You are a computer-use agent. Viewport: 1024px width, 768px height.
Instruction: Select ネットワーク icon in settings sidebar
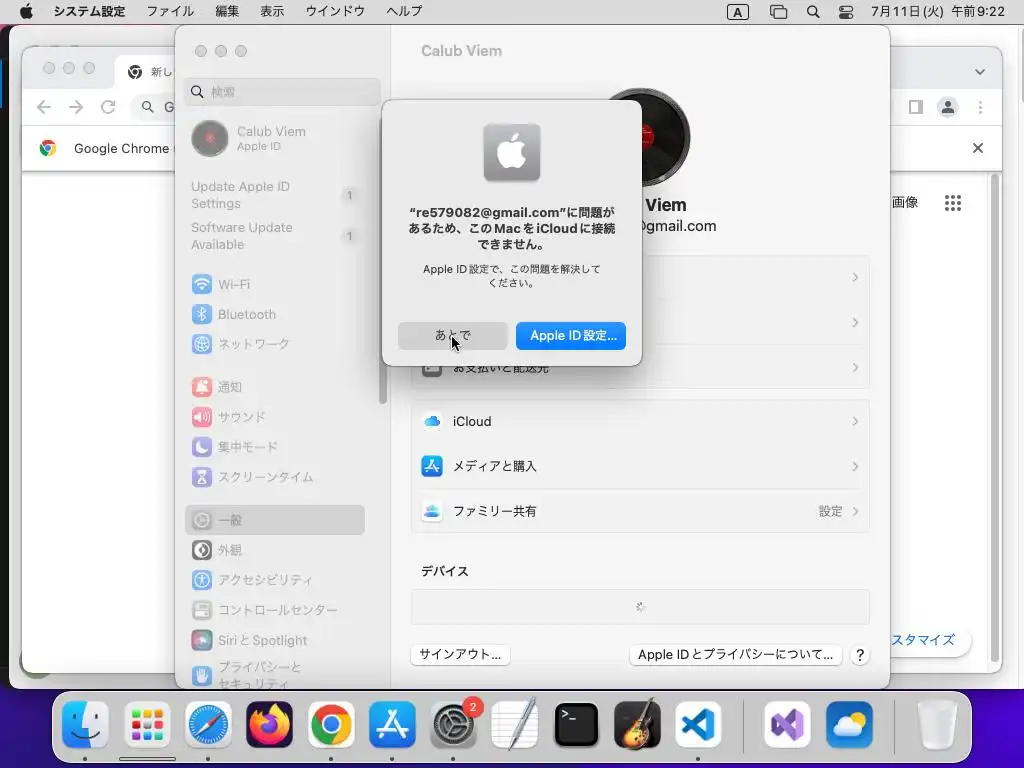click(x=202, y=344)
